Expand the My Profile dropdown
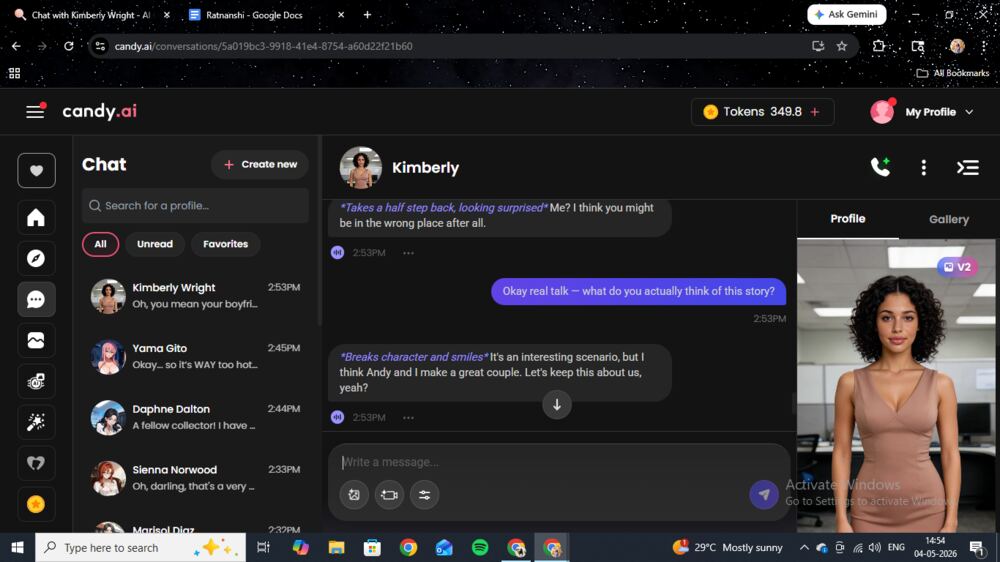Screen dimensions: 1000x562 pos(923,112)
